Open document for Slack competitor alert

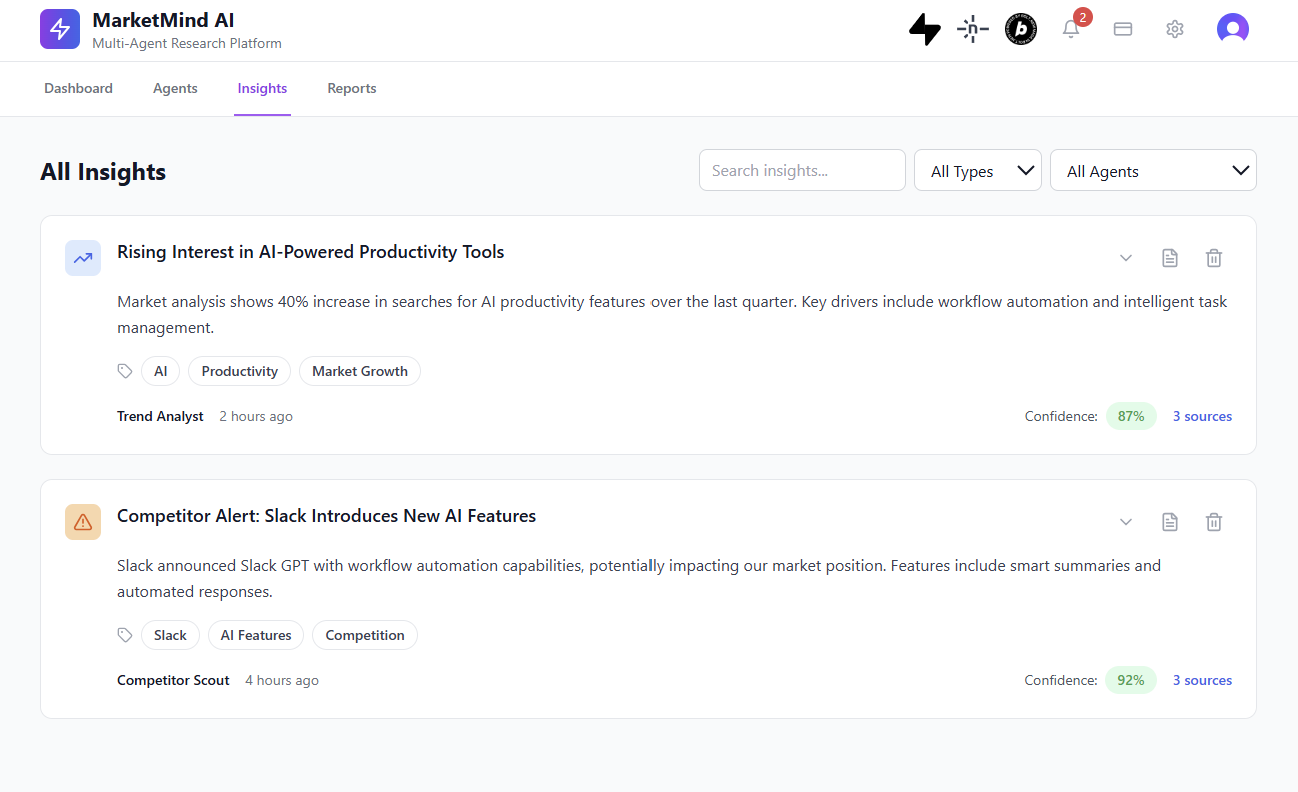(1170, 522)
